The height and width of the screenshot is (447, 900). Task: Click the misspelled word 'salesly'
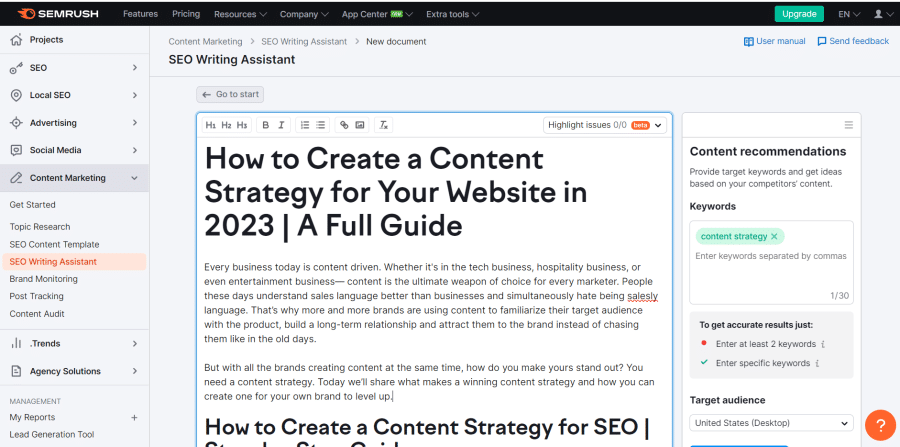coord(642,296)
